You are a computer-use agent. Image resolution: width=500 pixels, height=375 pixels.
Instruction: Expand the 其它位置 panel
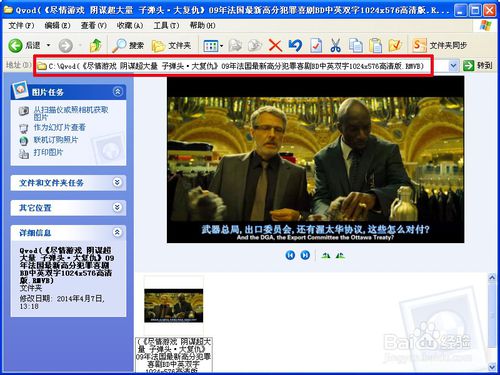[x=117, y=207]
